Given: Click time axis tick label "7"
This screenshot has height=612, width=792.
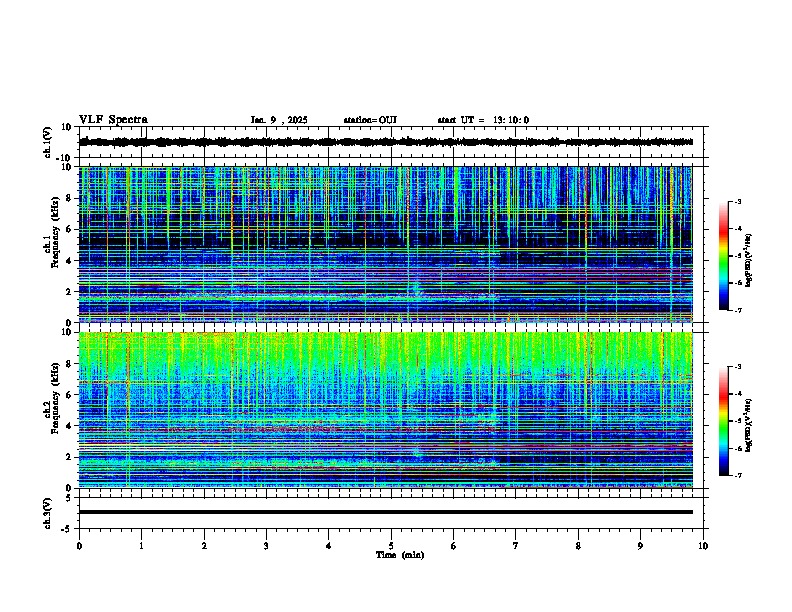Looking at the screenshot, I should [516, 546].
